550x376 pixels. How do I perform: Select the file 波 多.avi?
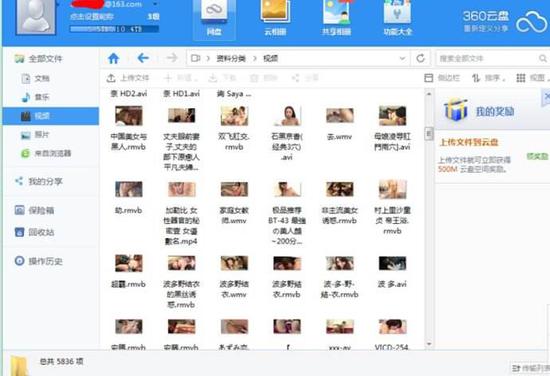point(392,271)
